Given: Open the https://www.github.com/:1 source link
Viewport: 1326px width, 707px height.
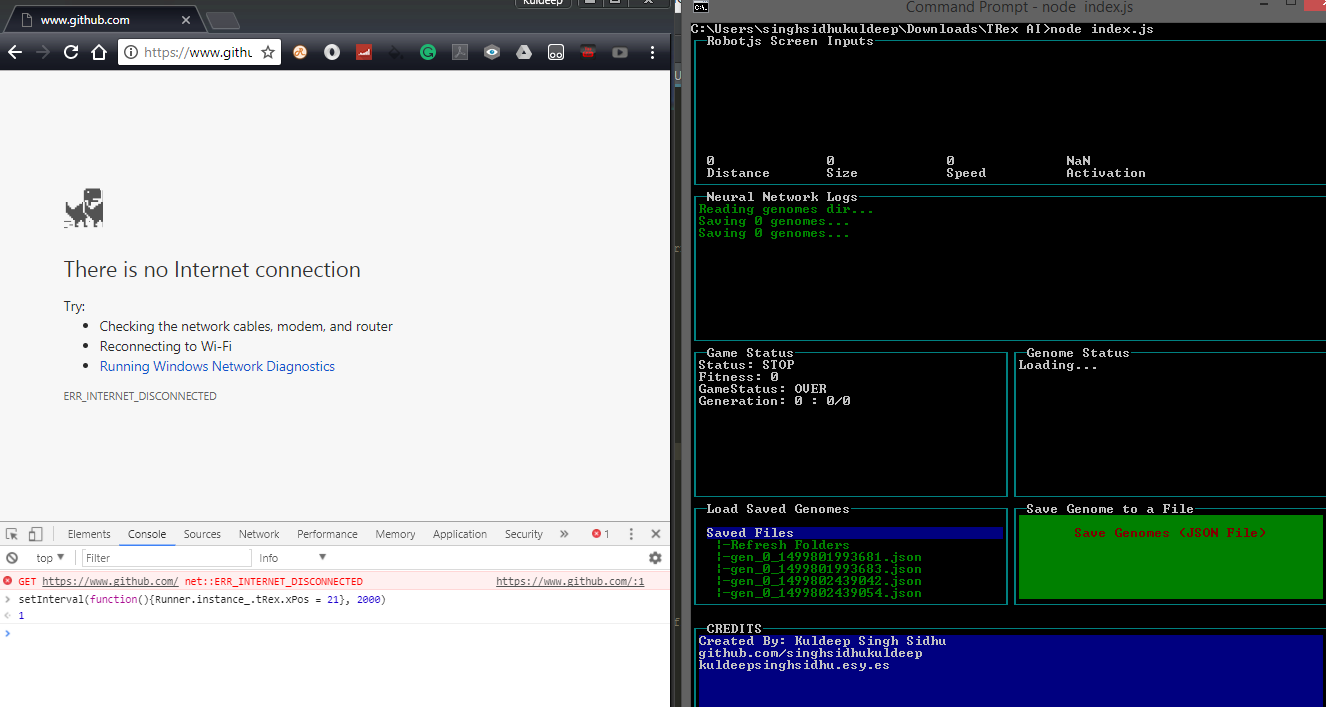Looking at the screenshot, I should click(x=570, y=581).
